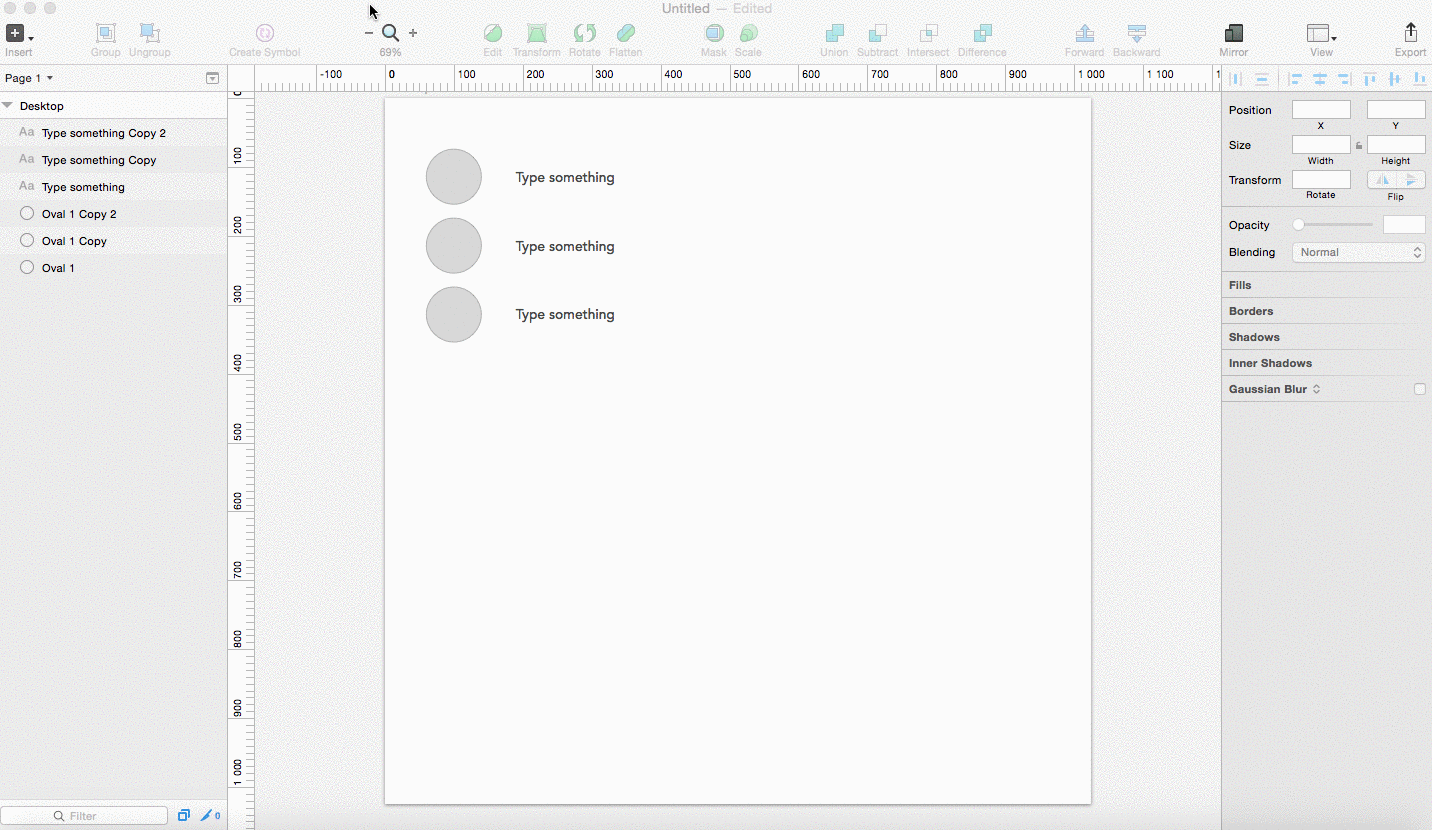Click the Opacity slider handle

pyautogui.click(x=1298, y=225)
